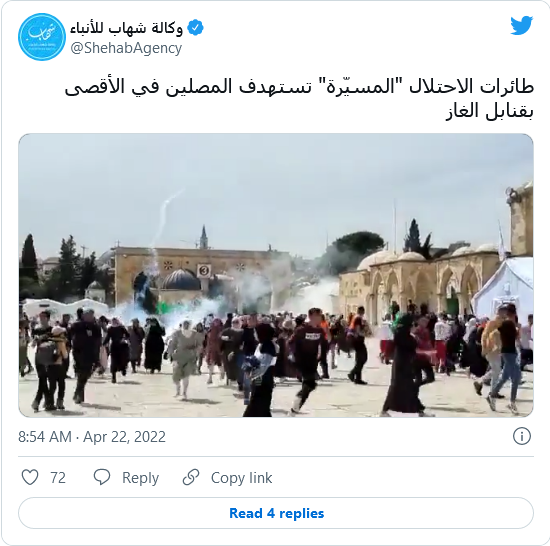550x546 pixels.
Task: Click the Read 4 replies button
Action: pos(276,513)
